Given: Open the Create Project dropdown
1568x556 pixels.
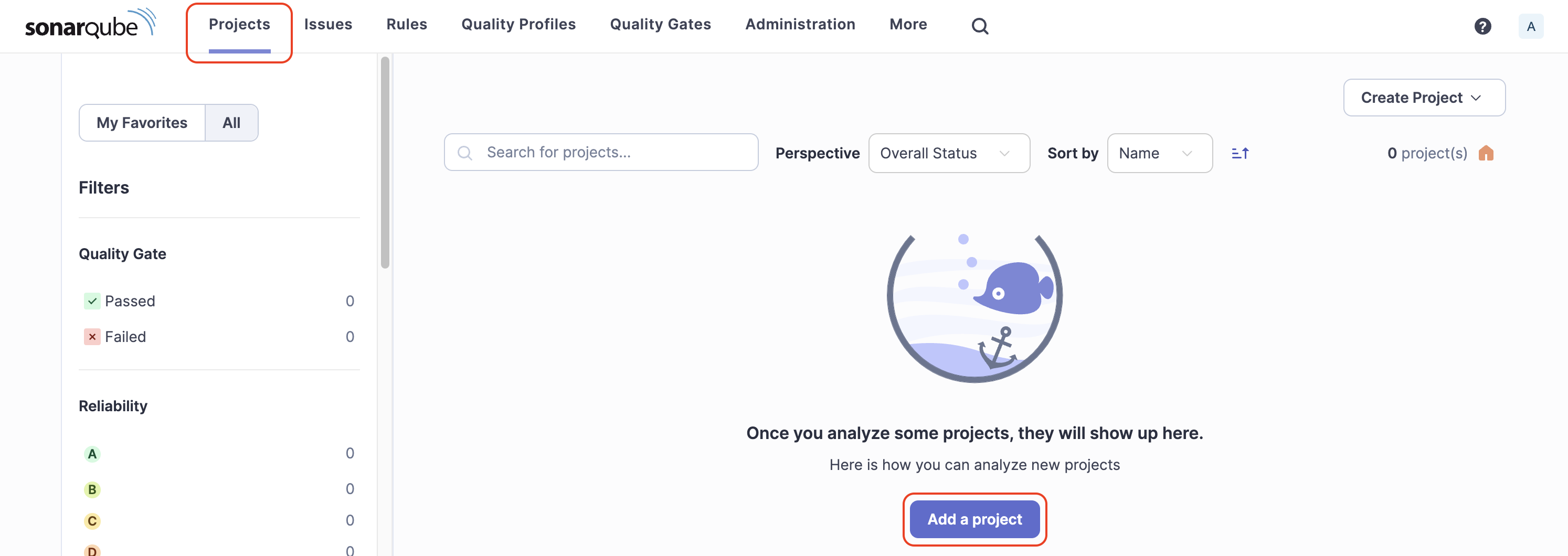Looking at the screenshot, I should click(1424, 98).
